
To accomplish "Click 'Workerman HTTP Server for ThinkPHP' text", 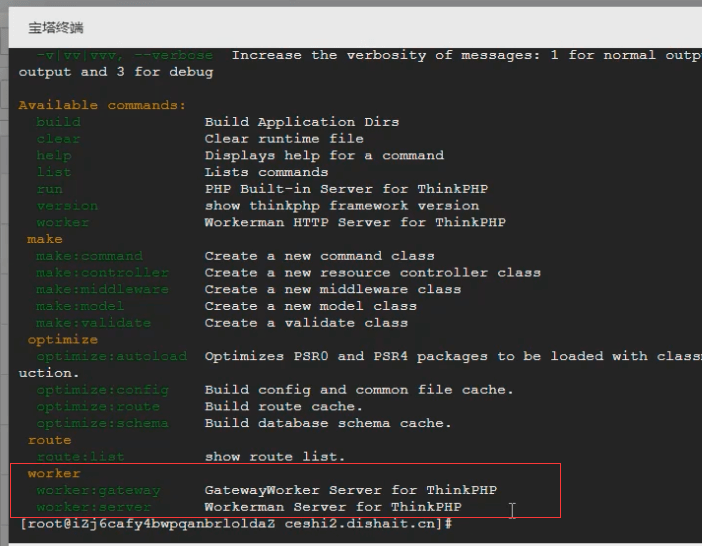I will click(x=355, y=222).
